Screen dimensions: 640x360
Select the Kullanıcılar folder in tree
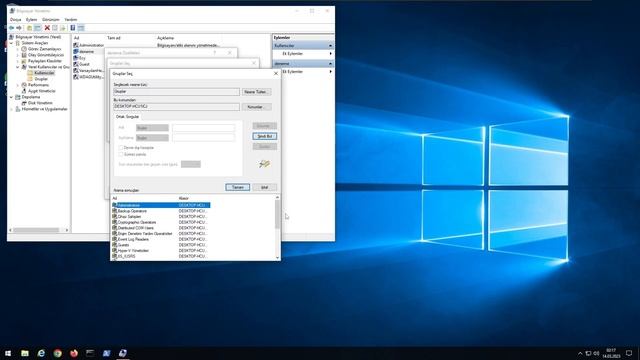tap(44, 73)
